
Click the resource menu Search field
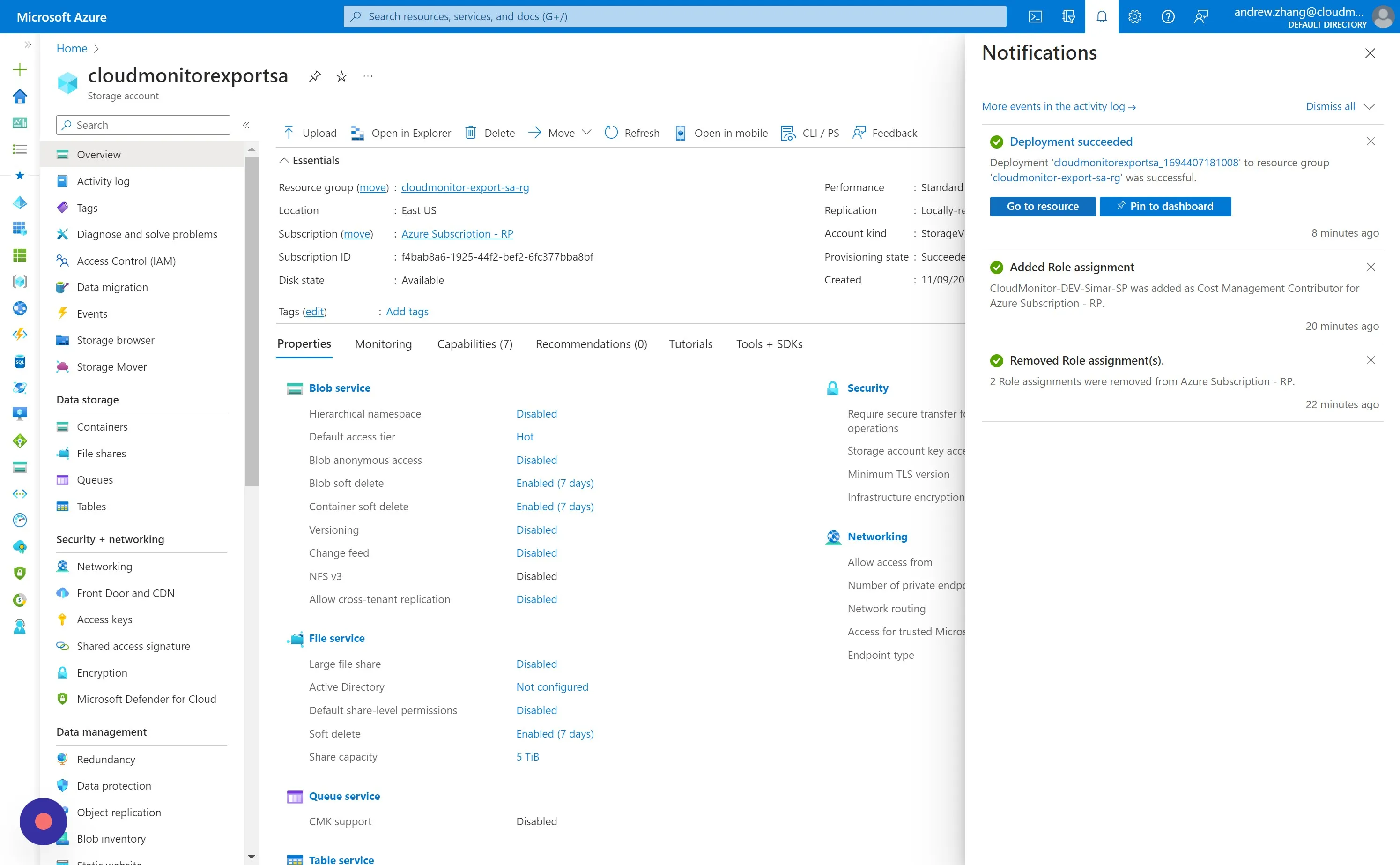tap(143, 125)
